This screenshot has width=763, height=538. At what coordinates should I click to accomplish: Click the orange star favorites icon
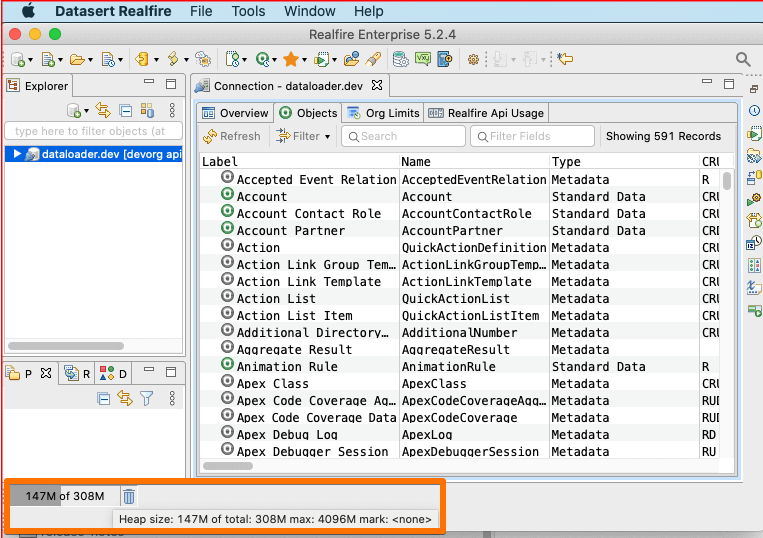click(291, 59)
